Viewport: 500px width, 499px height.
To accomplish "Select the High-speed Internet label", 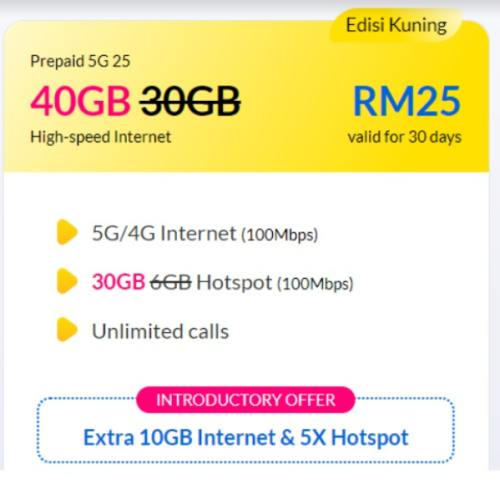I will pyautogui.click(x=101, y=137).
